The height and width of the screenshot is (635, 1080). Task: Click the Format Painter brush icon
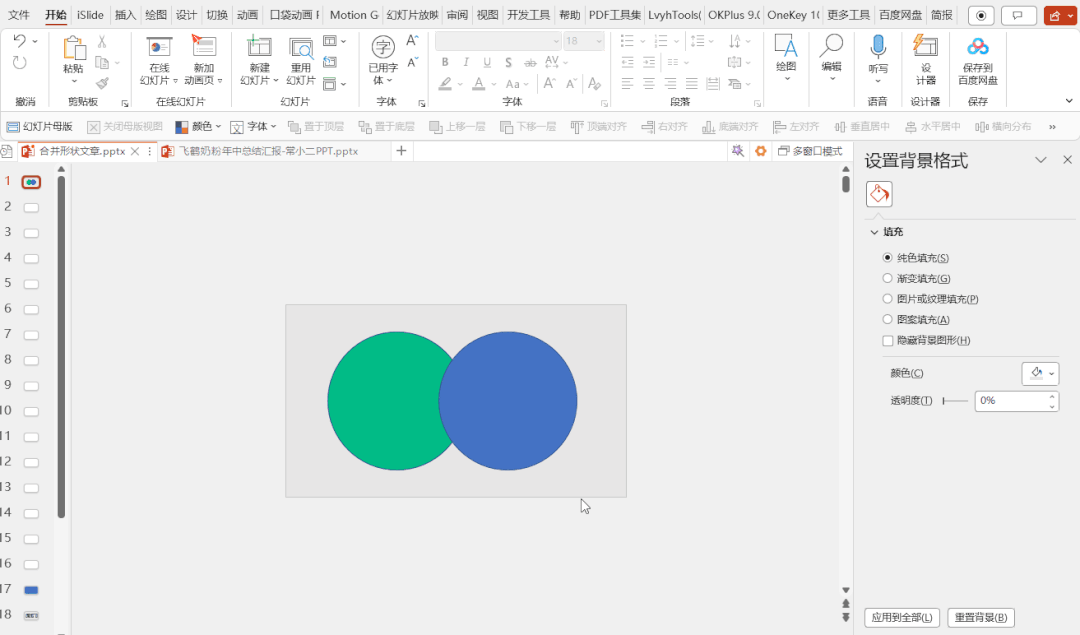point(102,83)
